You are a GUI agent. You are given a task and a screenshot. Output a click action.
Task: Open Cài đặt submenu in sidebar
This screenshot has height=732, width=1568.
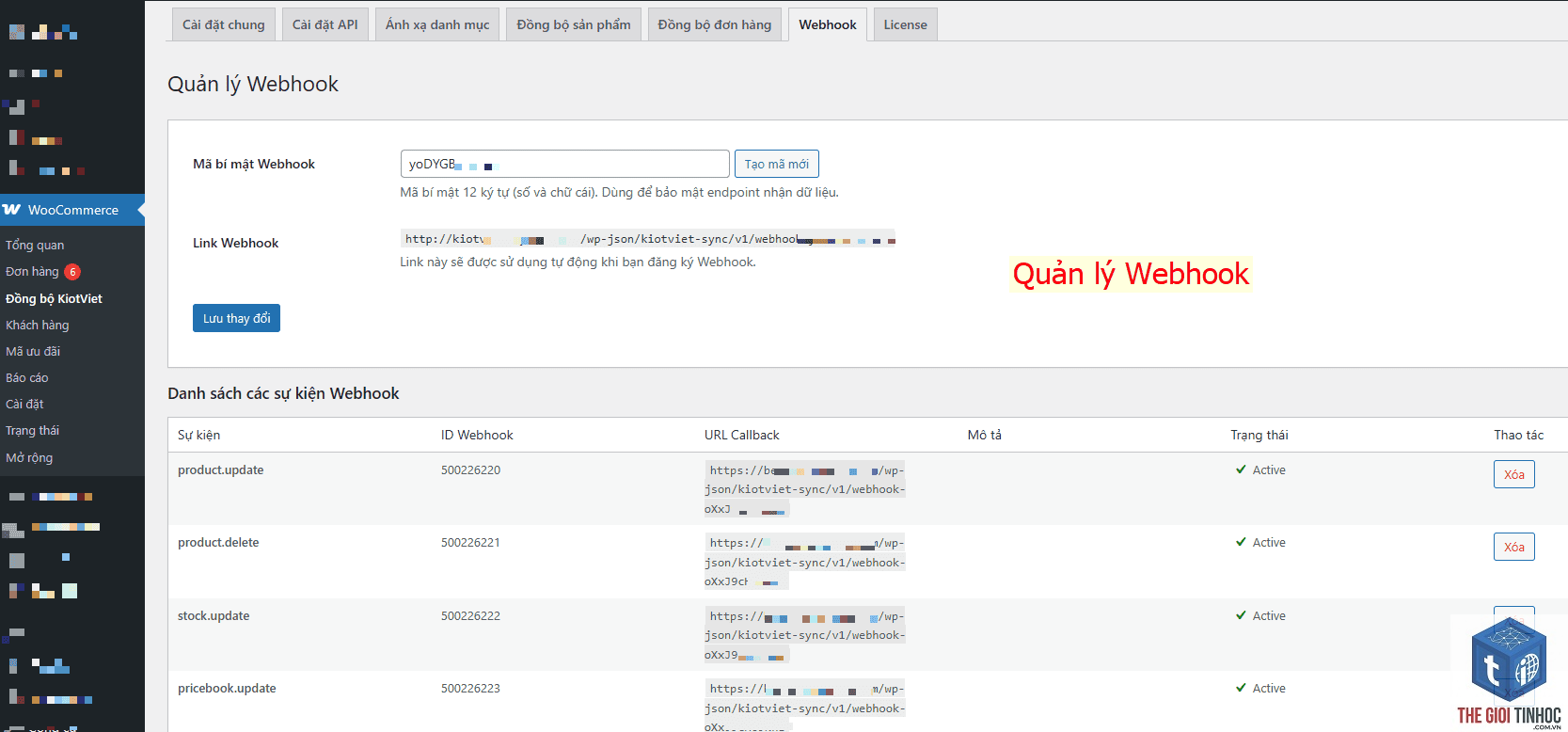pyautogui.click(x=25, y=404)
